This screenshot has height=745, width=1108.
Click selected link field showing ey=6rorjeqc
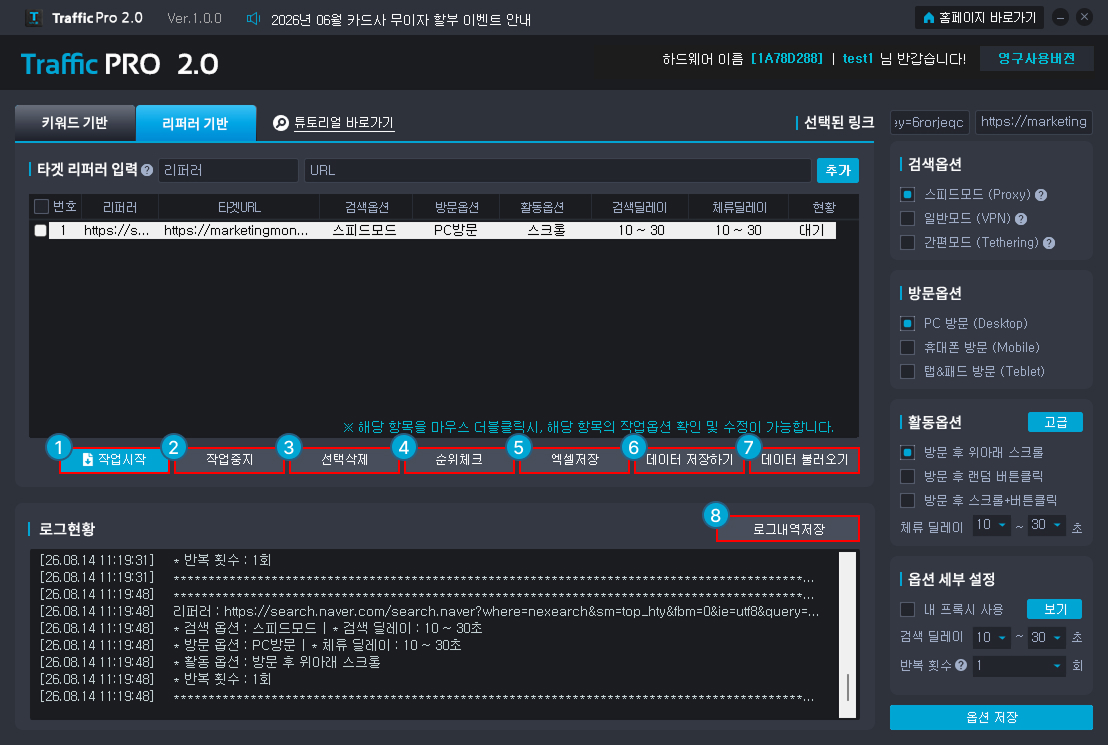pyautogui.click(x=930, y=122)
